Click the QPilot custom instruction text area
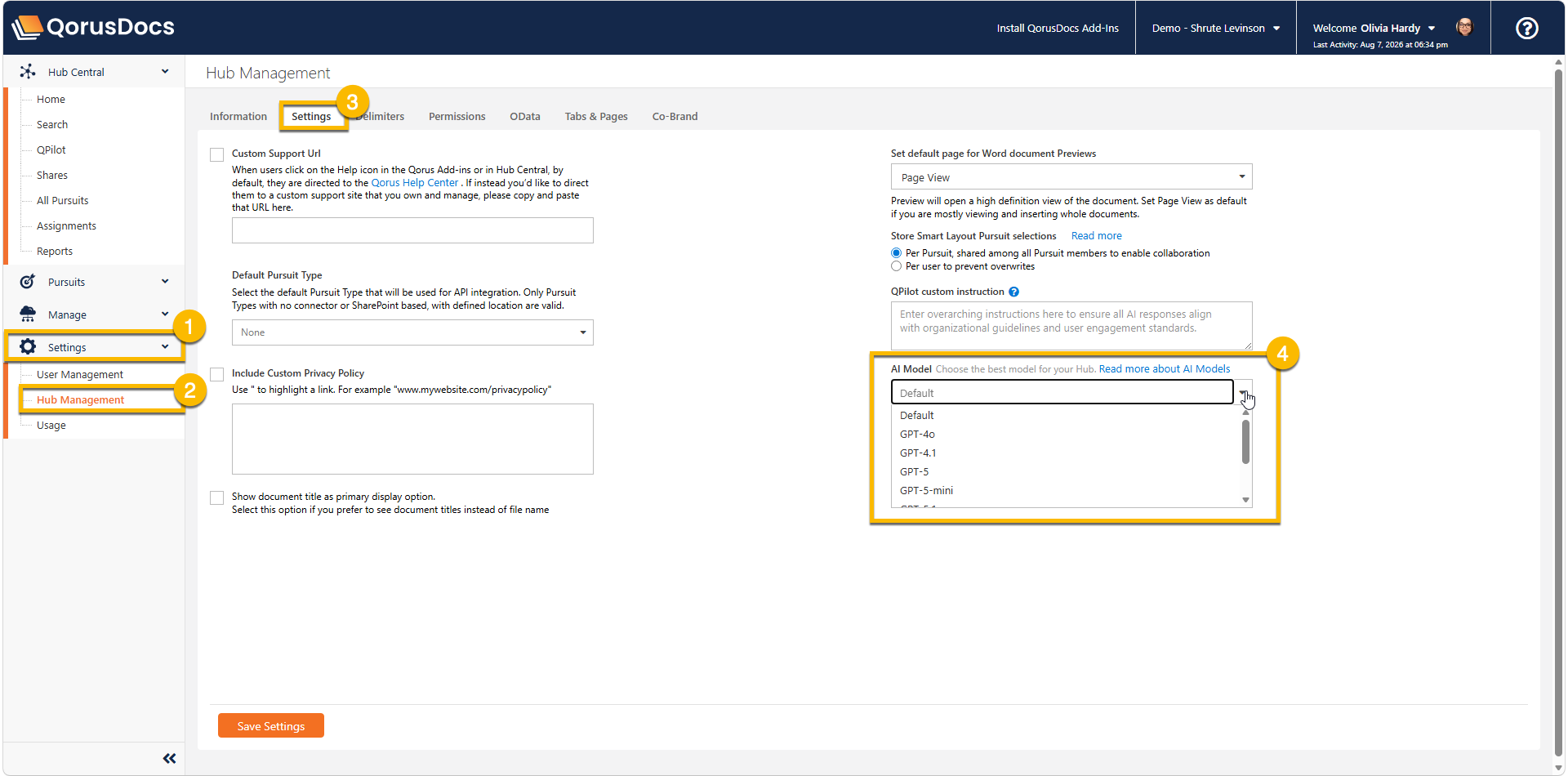 tap(1071, 326)
